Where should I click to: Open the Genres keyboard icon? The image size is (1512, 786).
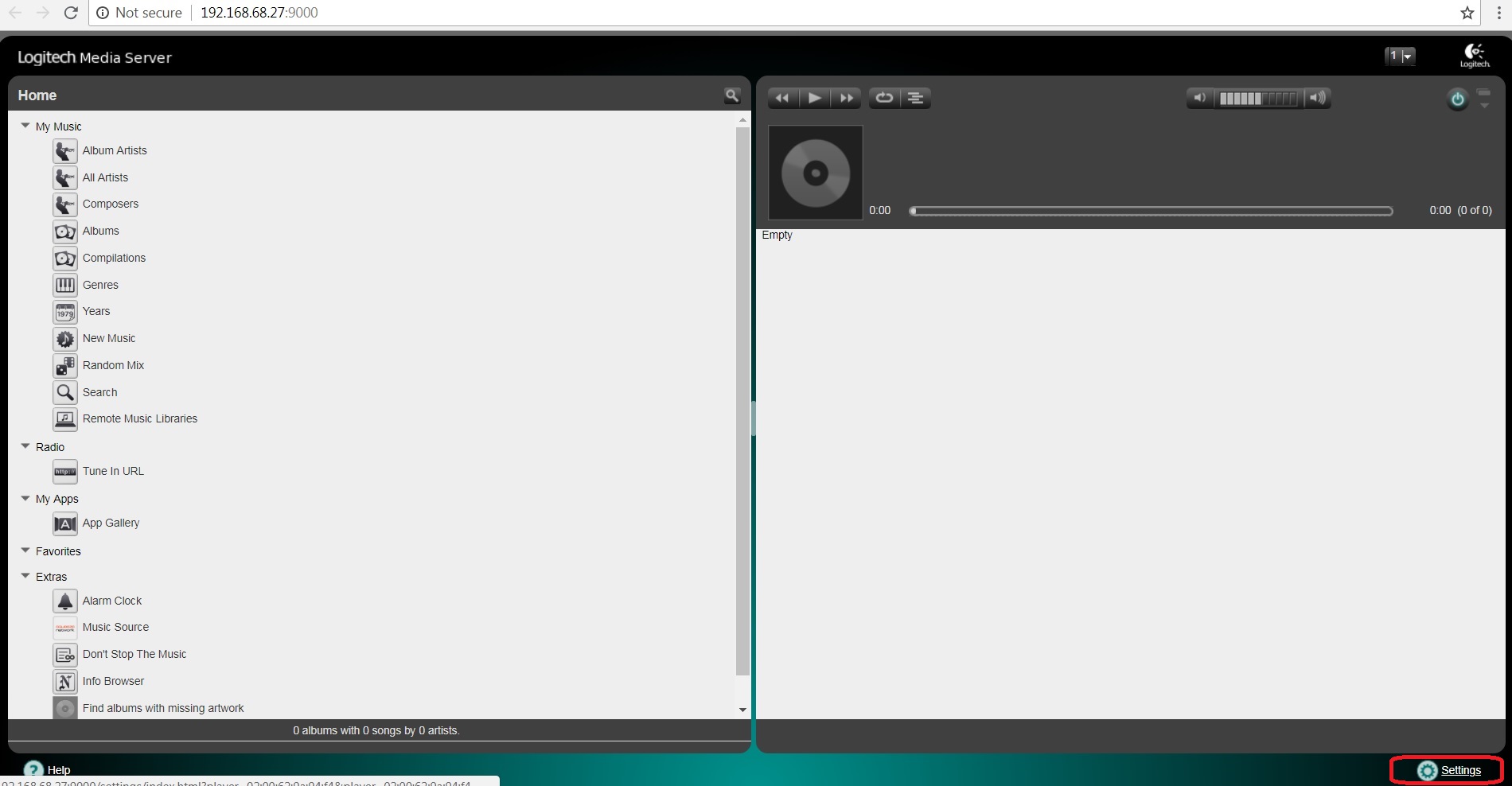65,285
